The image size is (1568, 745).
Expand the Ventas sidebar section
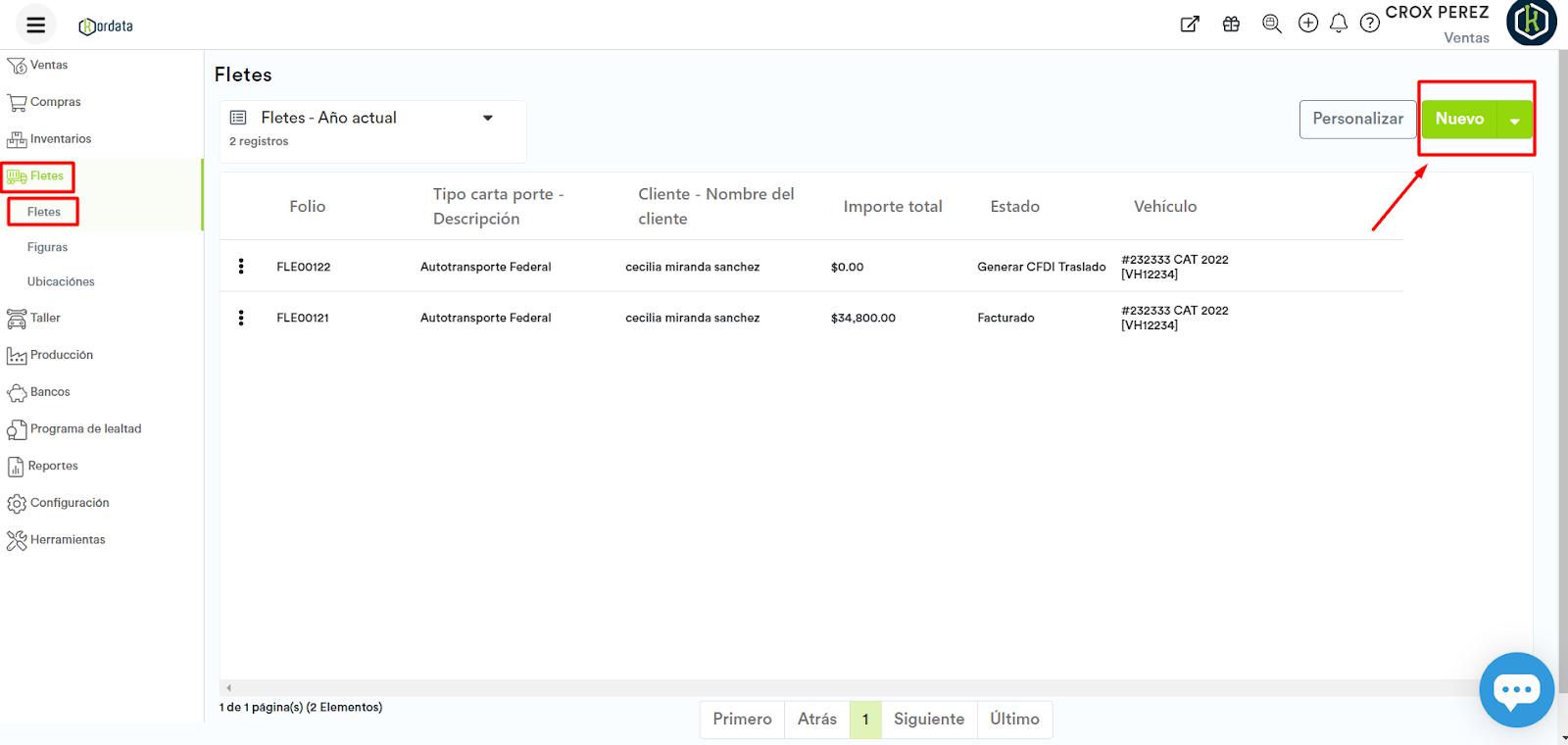48,66
